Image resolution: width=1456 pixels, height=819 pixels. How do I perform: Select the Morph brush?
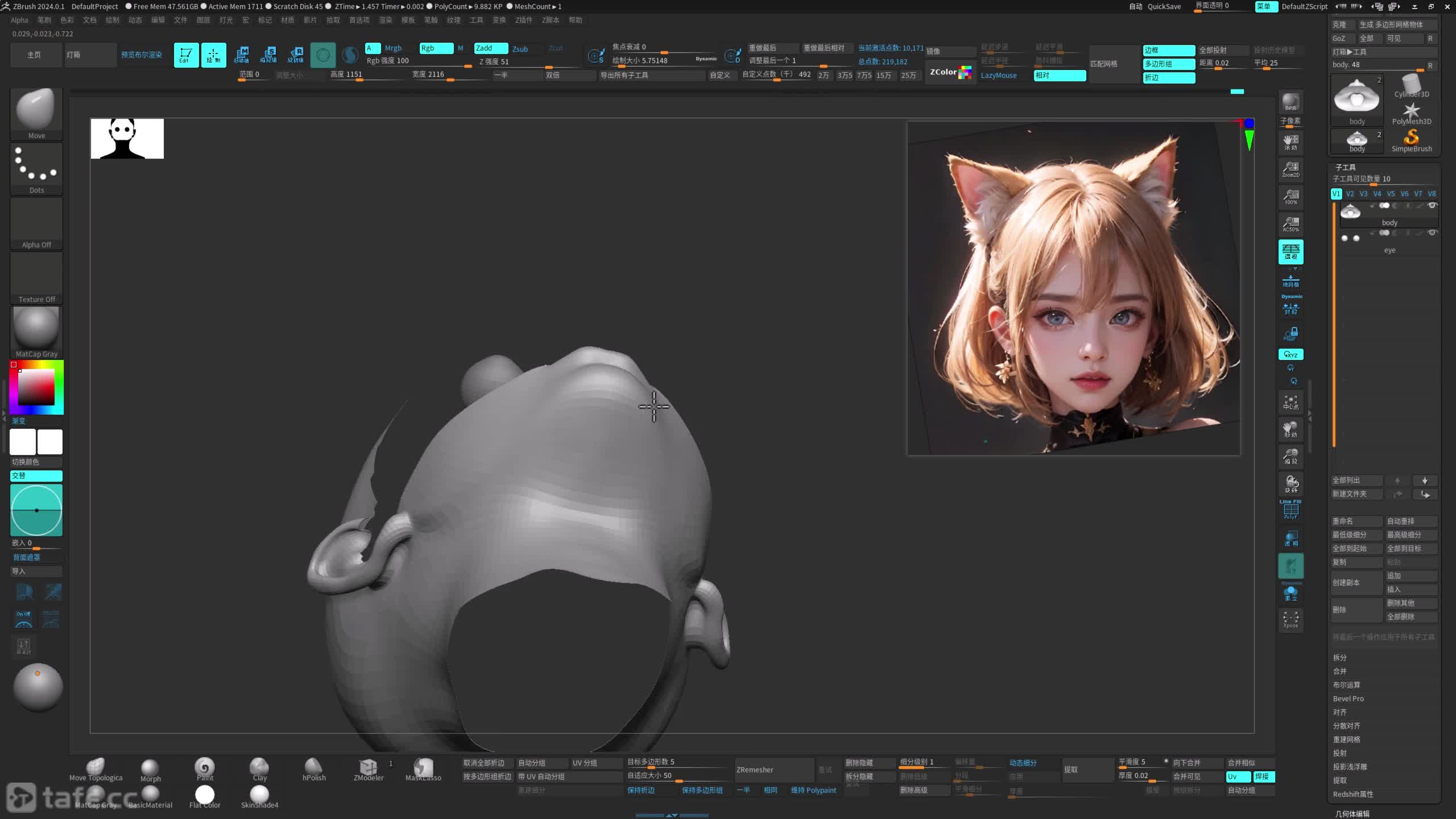(150, 771)
